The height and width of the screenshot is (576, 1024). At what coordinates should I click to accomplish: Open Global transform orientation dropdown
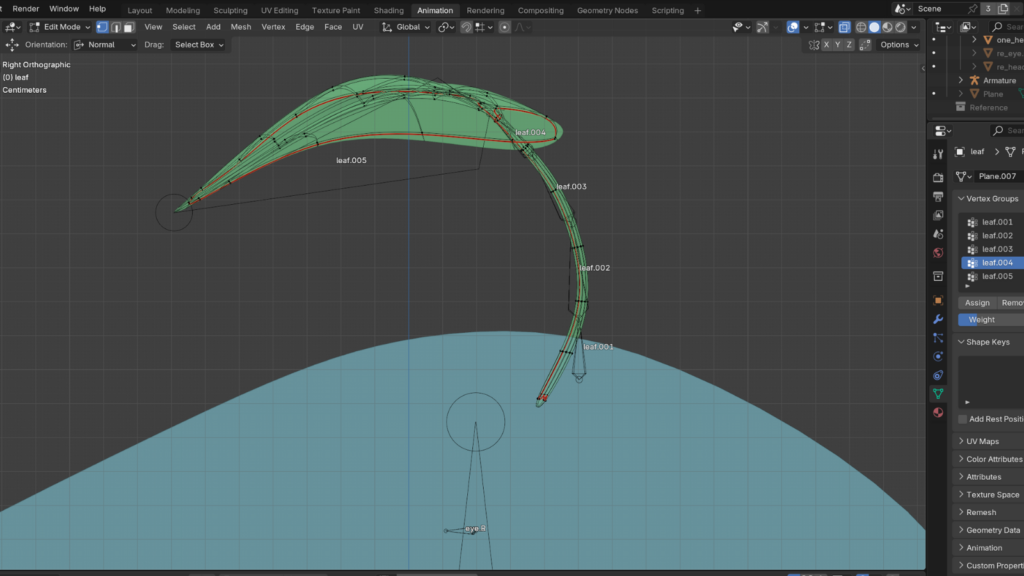coord(406,27)
